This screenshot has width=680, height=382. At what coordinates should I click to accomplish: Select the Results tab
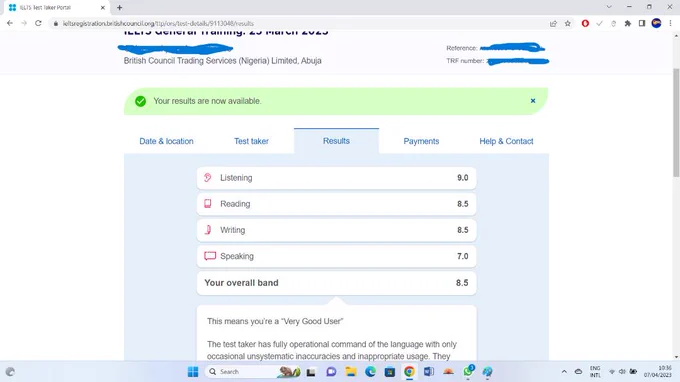[336, 141]
